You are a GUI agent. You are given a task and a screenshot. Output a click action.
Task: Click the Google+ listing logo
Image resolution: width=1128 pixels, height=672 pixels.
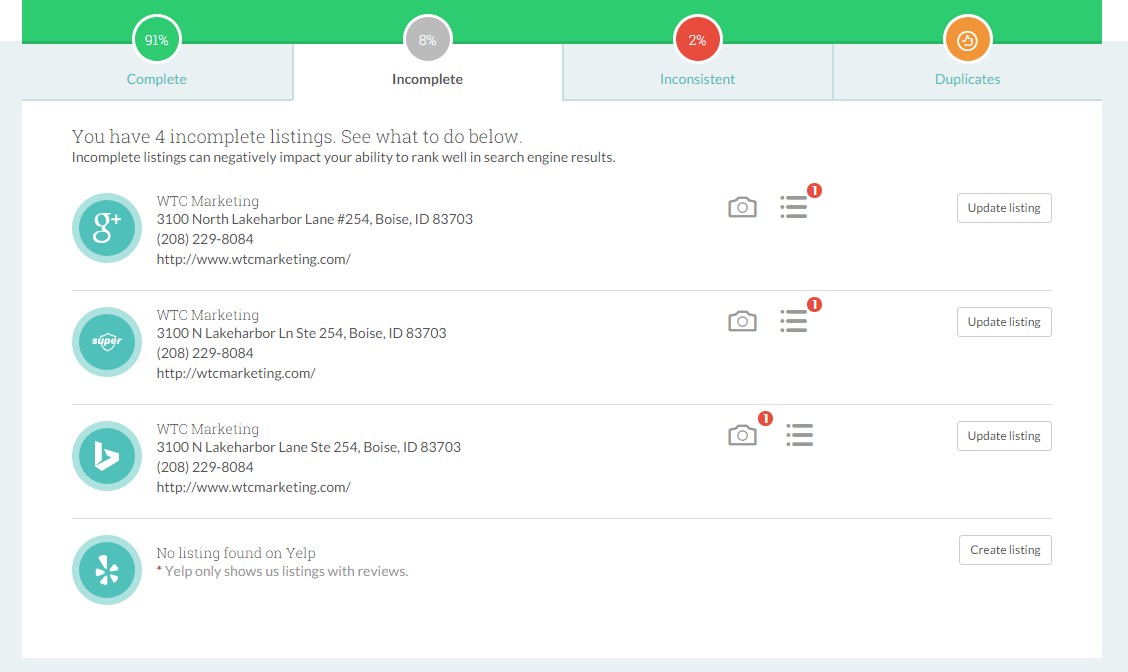106,228
